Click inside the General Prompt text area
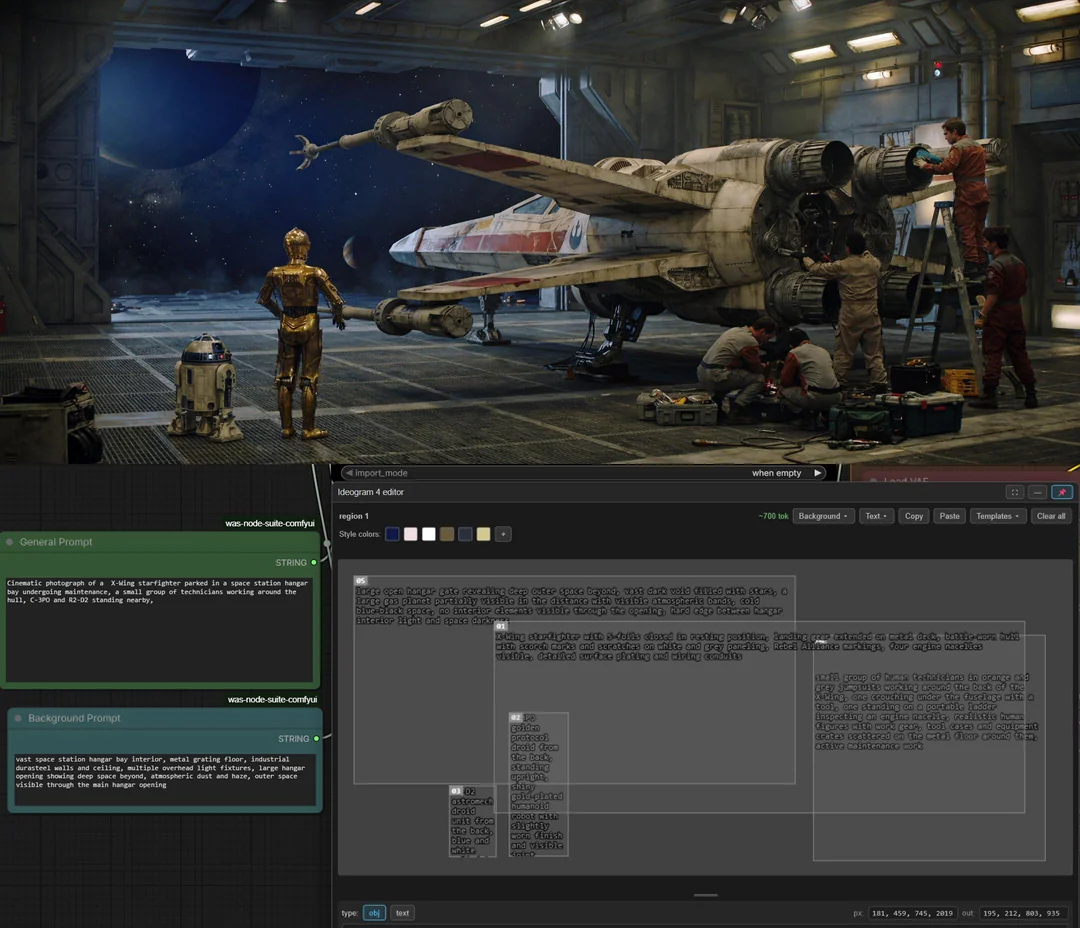Screen dimensions: 1080x928 click(x=159, y=628)
